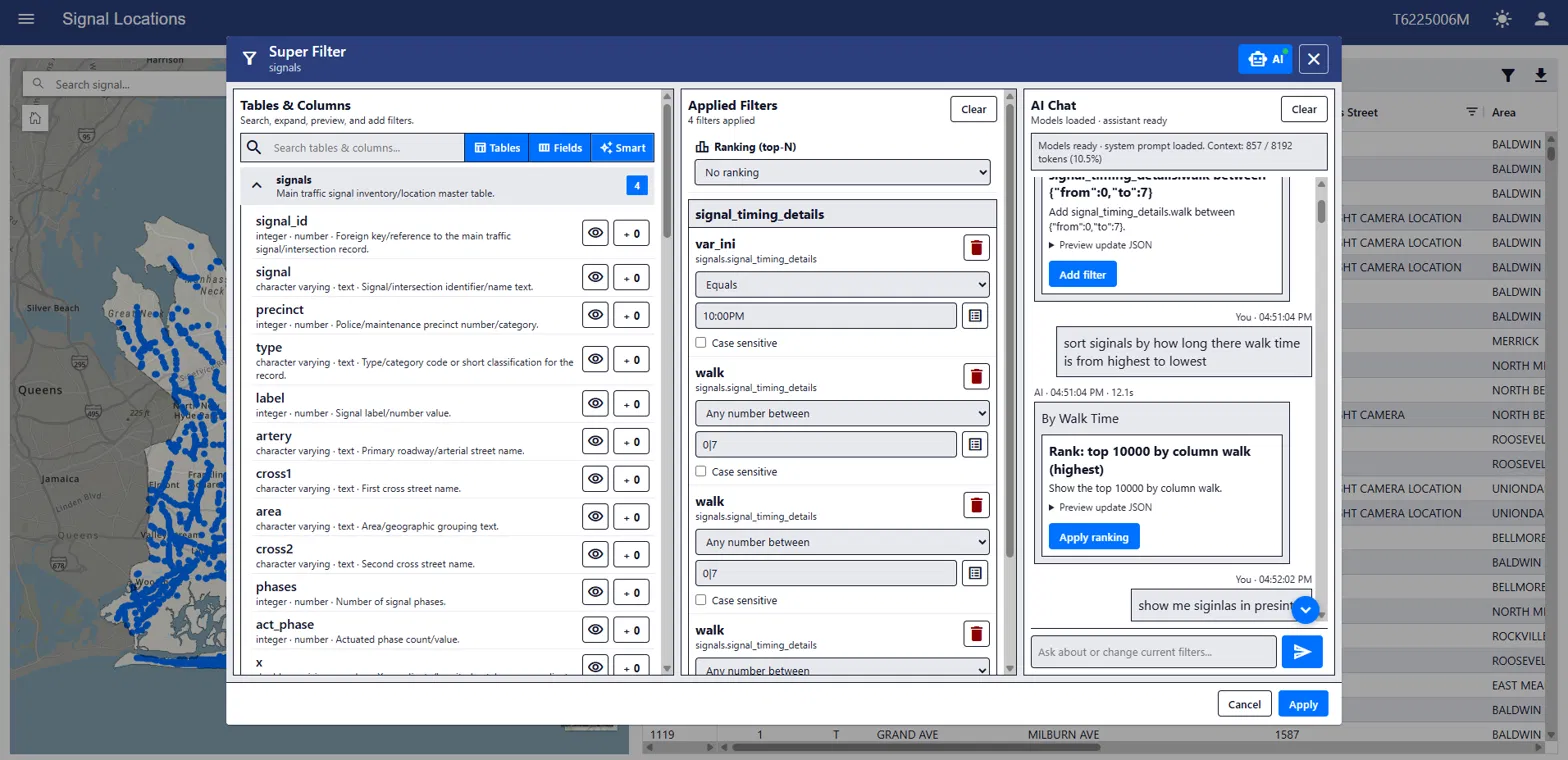Clear all applied filters
This screenshot has height=760, width=1568.
(x=973, y=109)
